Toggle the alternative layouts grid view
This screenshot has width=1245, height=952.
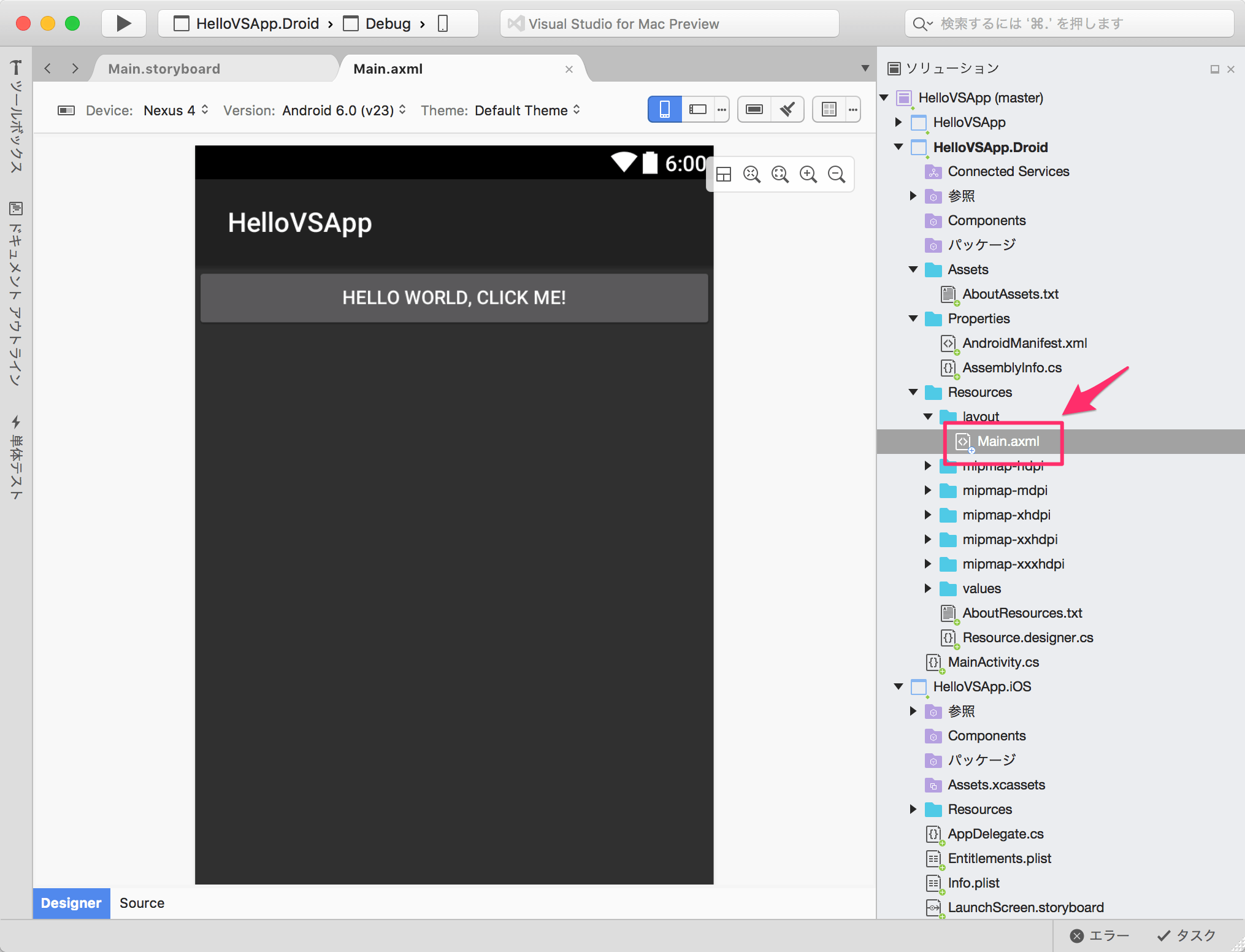coord(829,109)
